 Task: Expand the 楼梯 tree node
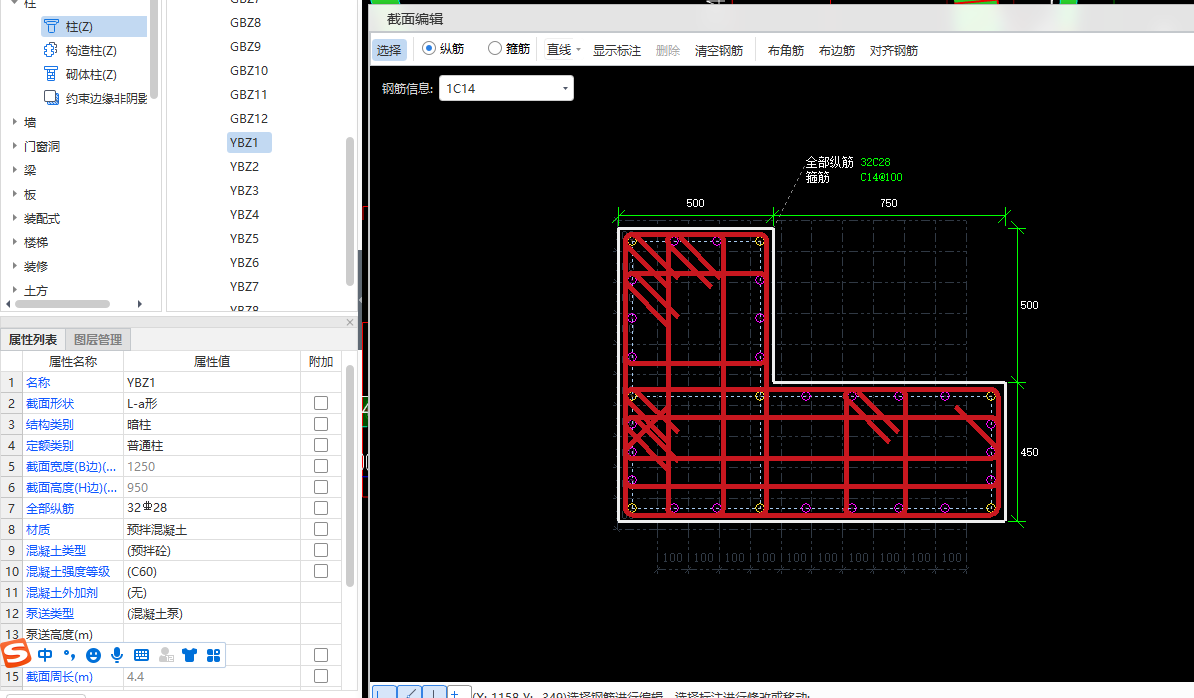pos(14,242)
